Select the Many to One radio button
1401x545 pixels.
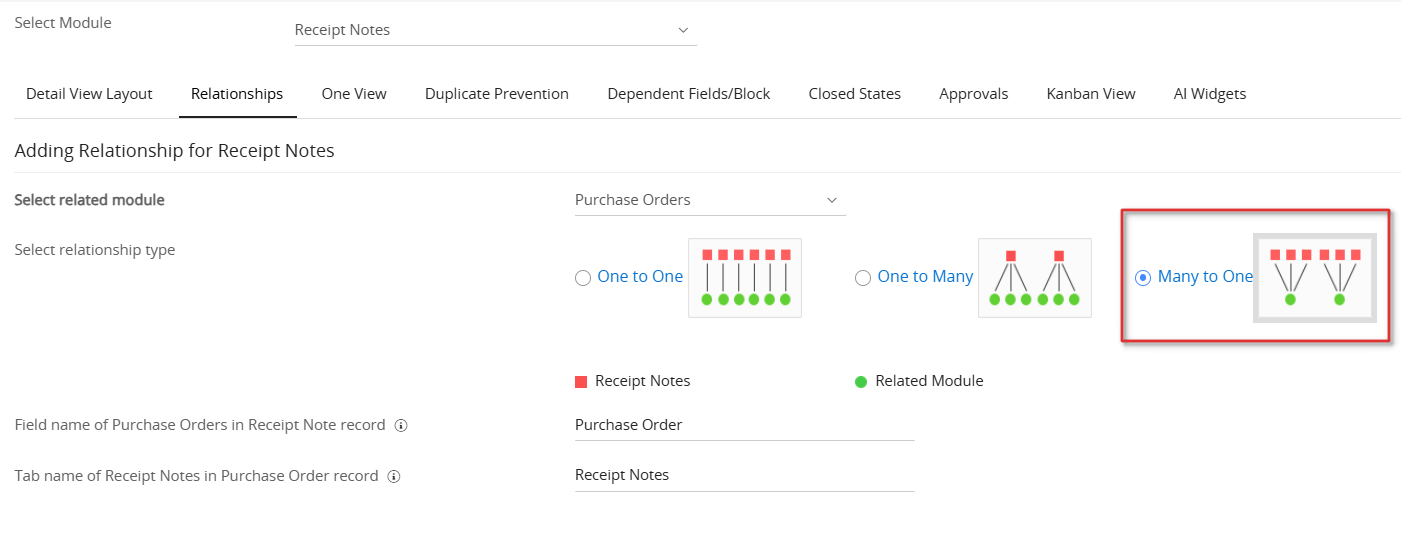tap(1143, 279)
